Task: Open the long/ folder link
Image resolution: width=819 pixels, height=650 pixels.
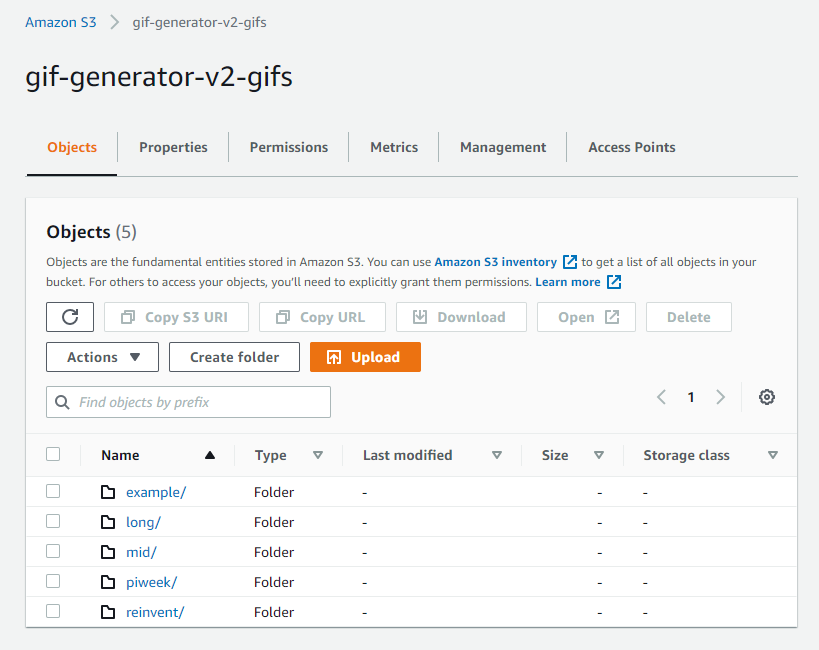Action: click(x=144, y=522)
